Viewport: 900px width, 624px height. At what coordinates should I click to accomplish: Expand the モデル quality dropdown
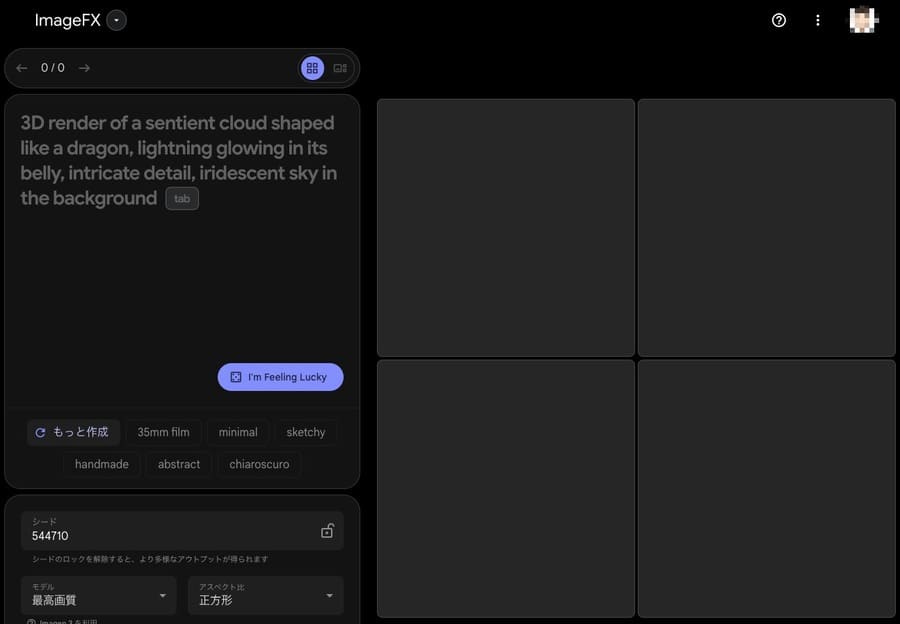pos(98,595)
